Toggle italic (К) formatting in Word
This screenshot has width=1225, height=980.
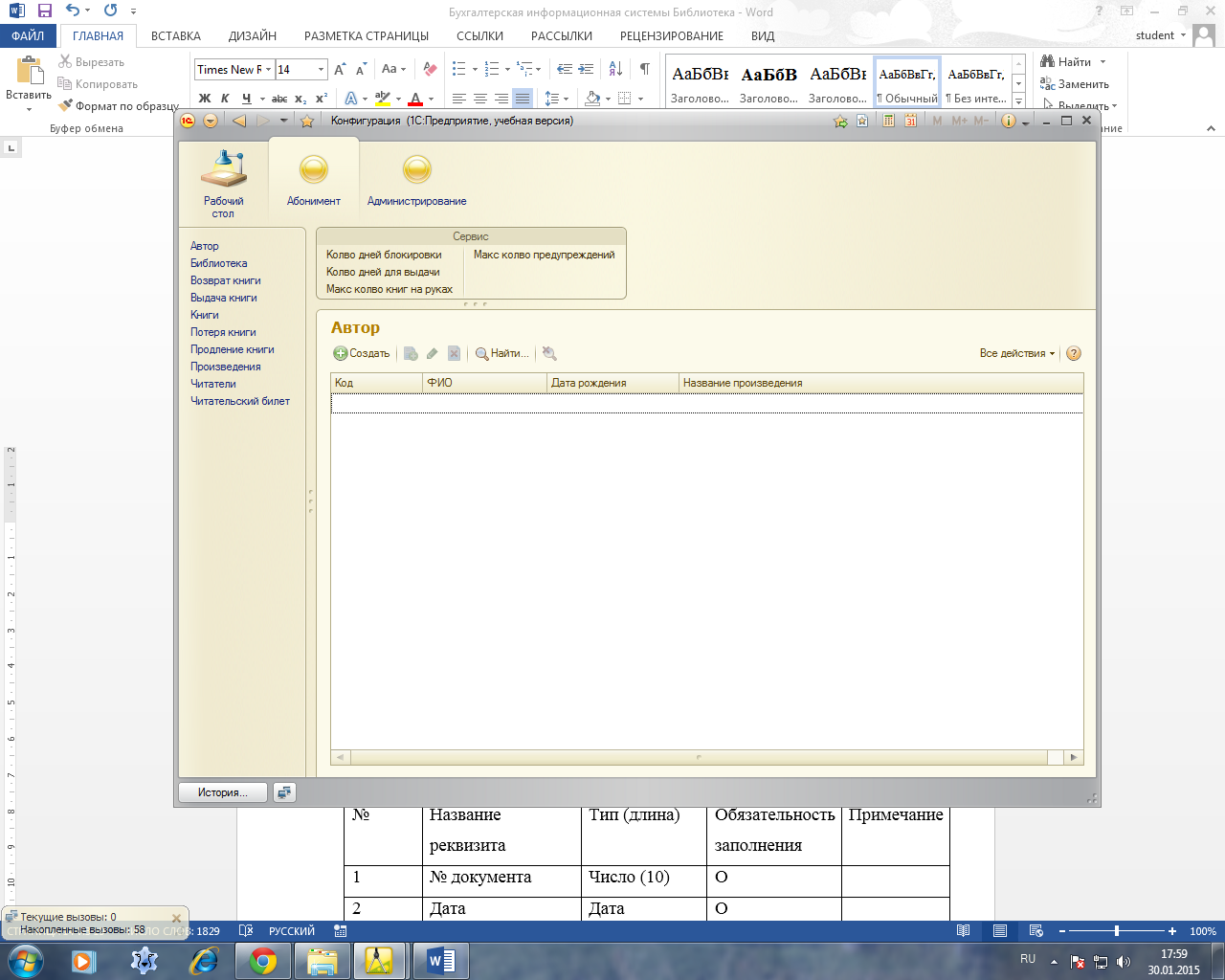click(x=225, y=99)
